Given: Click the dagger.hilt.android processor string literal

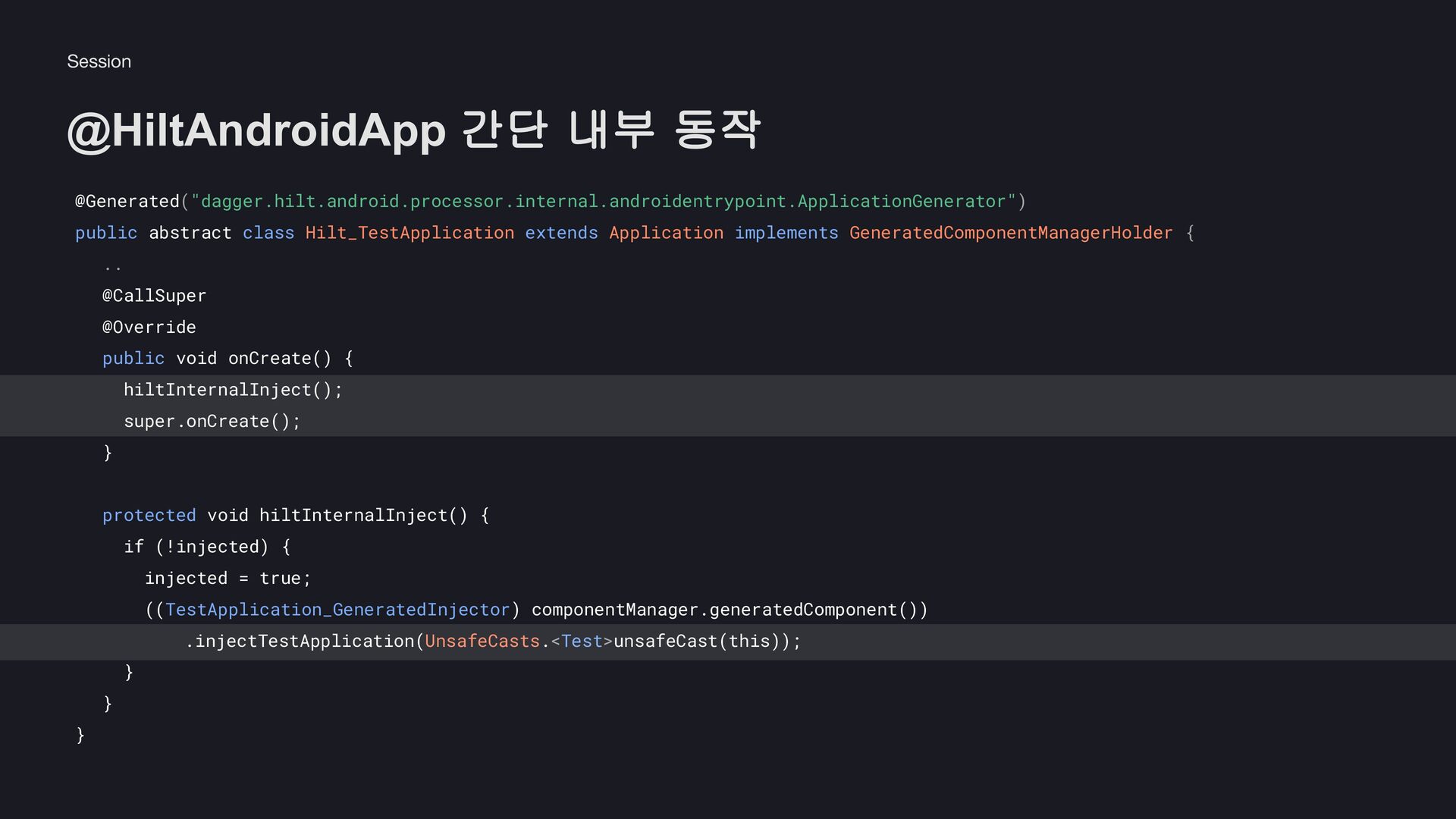Looking at the screenshot, I should pyautogui.click(x=603, y=201).
